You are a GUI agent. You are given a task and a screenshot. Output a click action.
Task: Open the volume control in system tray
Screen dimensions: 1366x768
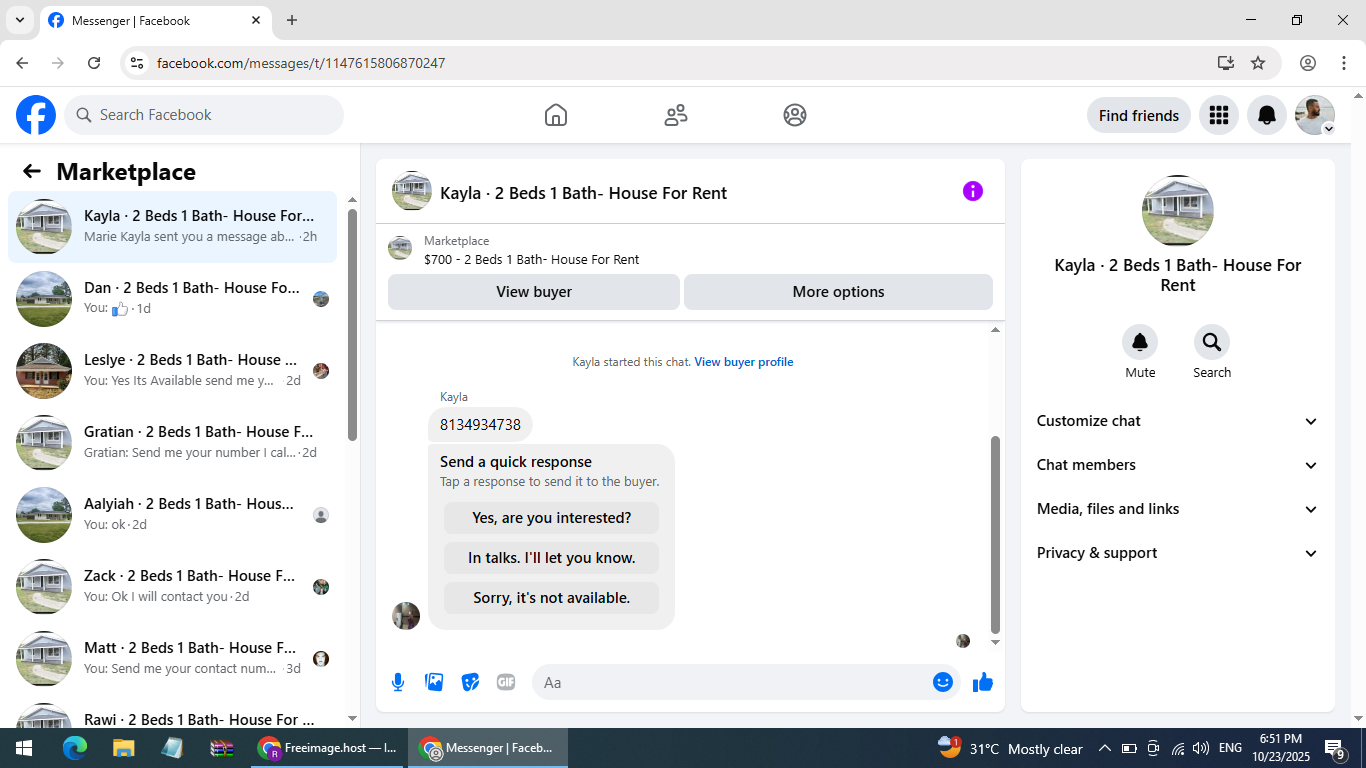tap(1200, 748)
